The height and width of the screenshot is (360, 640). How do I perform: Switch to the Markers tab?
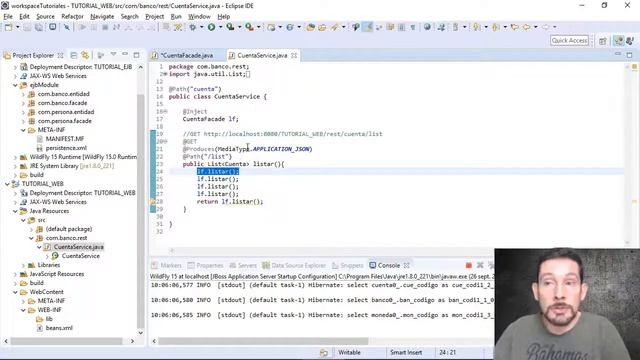click(167, 265)
